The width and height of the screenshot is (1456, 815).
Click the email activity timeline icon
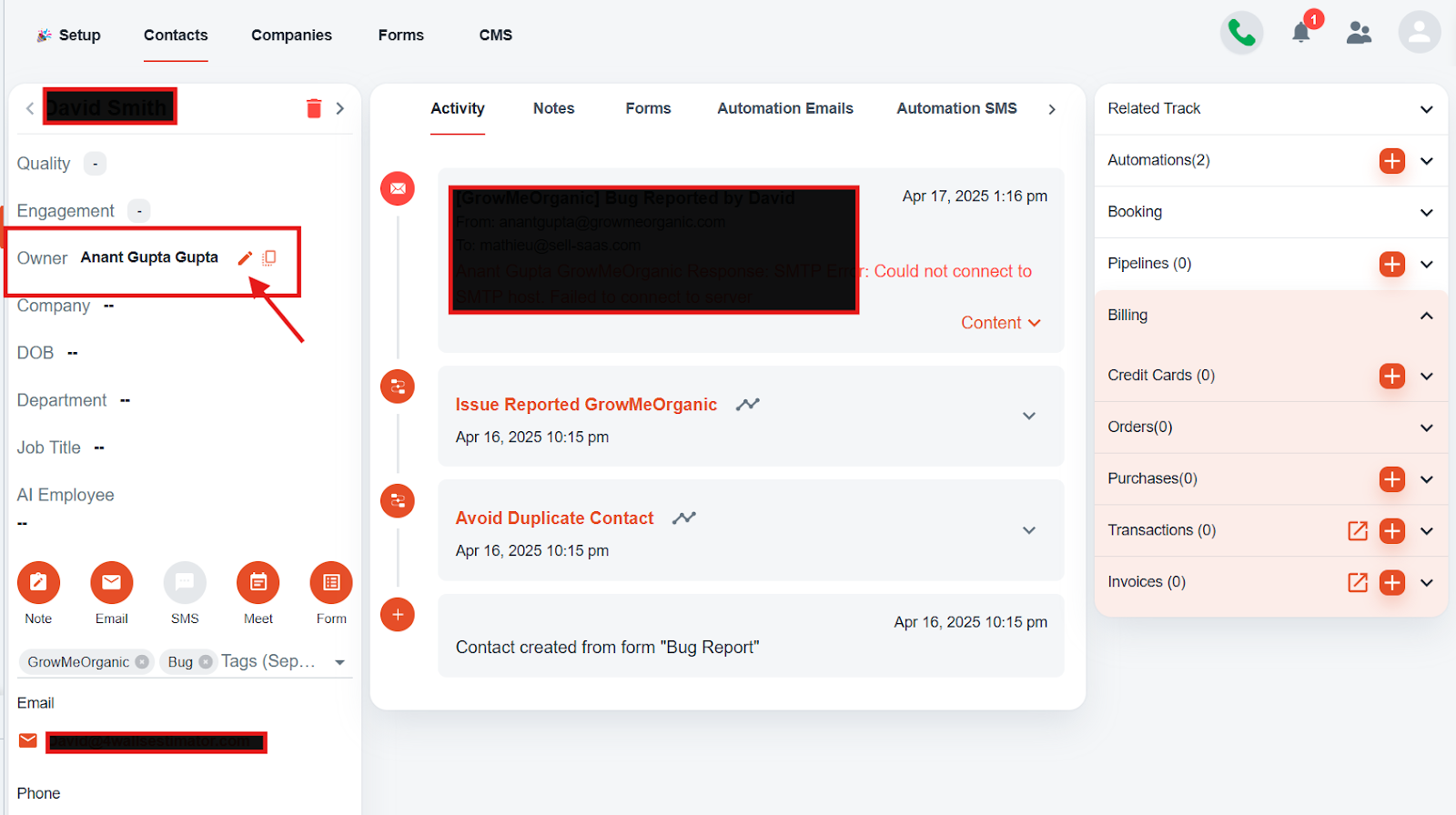tap(398, 188)
